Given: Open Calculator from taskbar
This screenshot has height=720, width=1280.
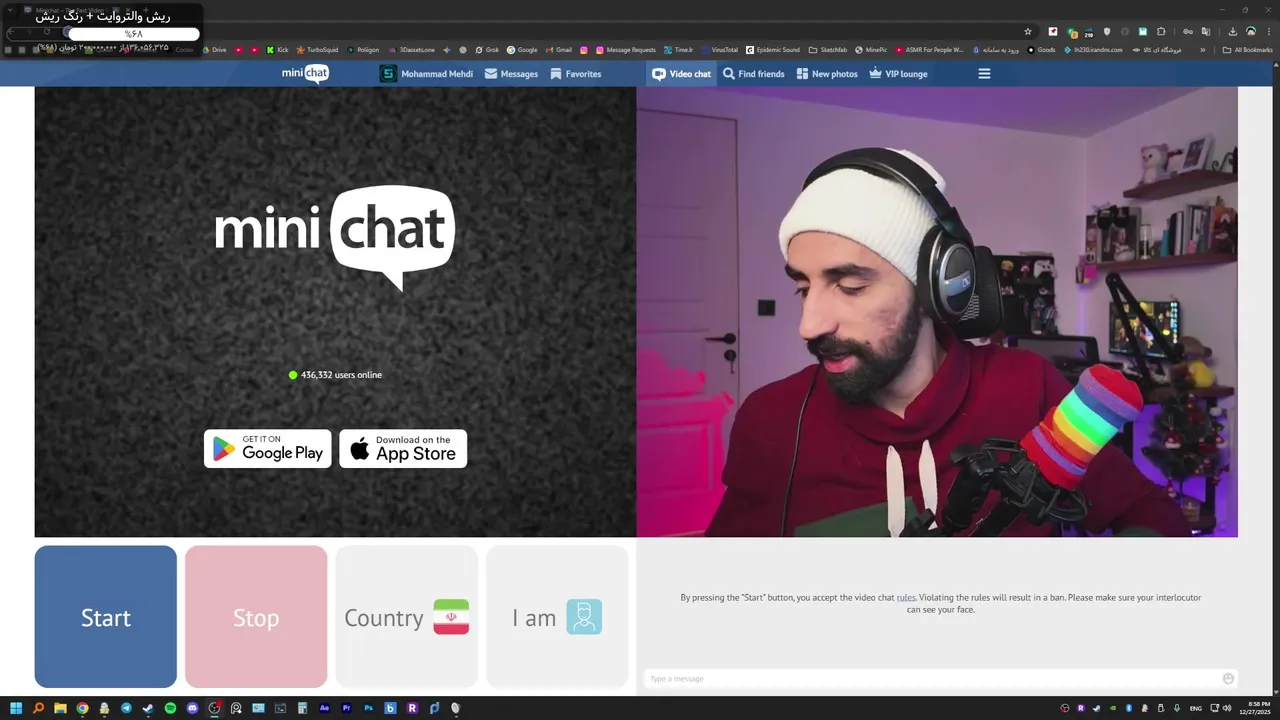Looking at the screenshot, I should click(302, 708).
